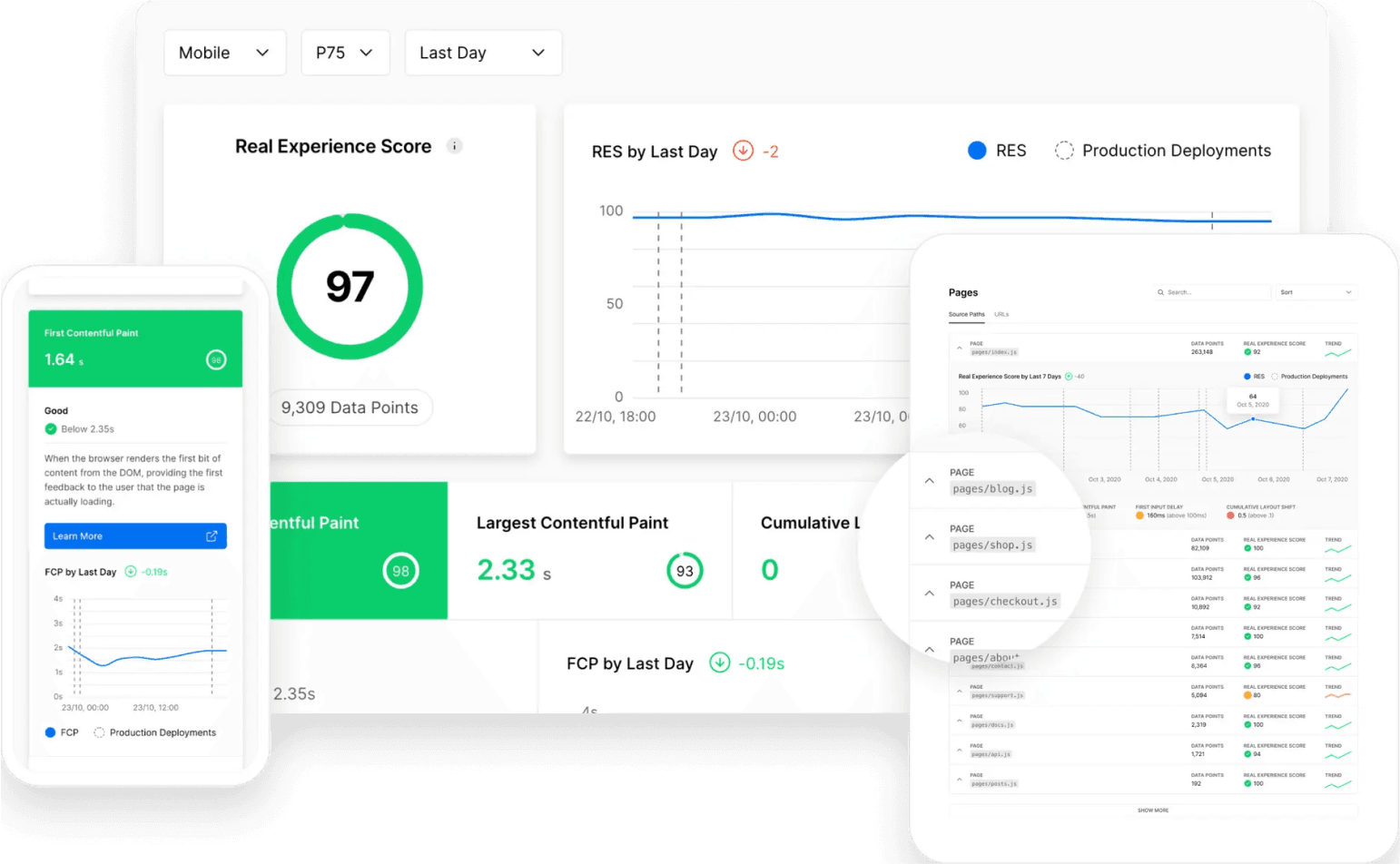This screenshot has width=1400, height=864.
Task: Click the Largest Contentful Paint score ring 93
Action: pos(685,571)
